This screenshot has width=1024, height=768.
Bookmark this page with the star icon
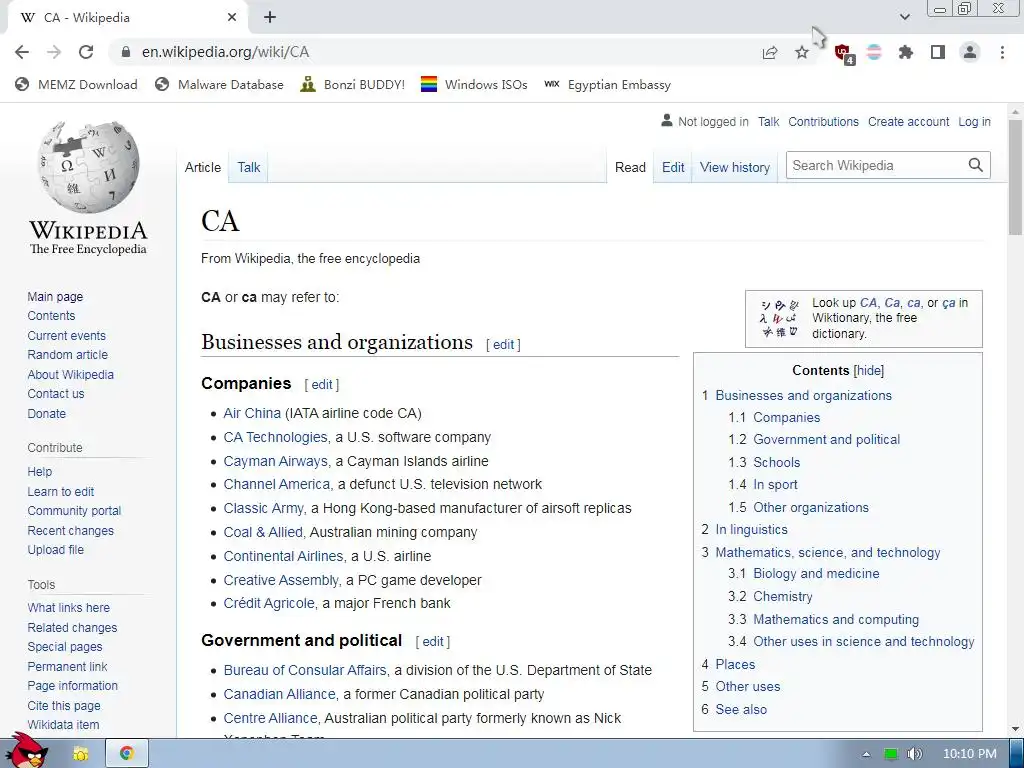[x=802, y=52]
